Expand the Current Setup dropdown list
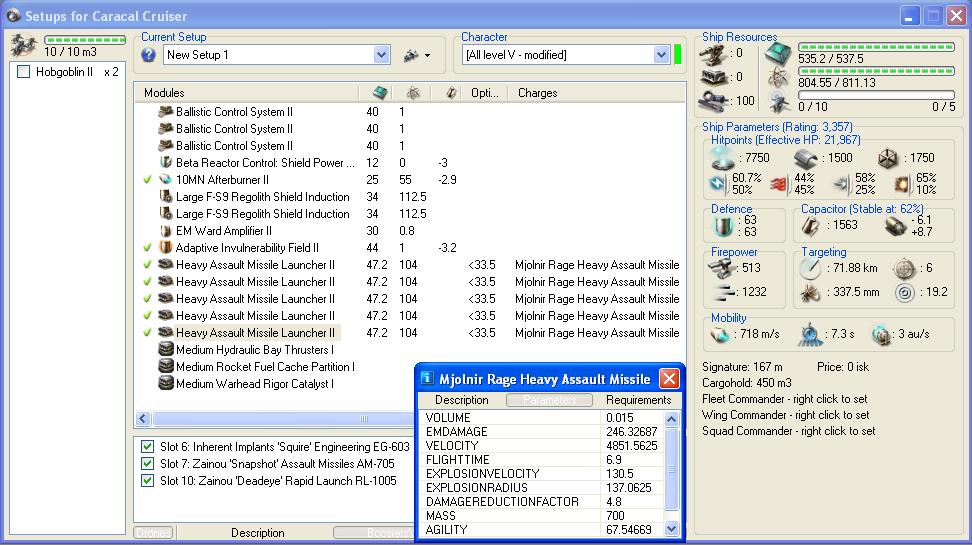 tap(381, 56)
